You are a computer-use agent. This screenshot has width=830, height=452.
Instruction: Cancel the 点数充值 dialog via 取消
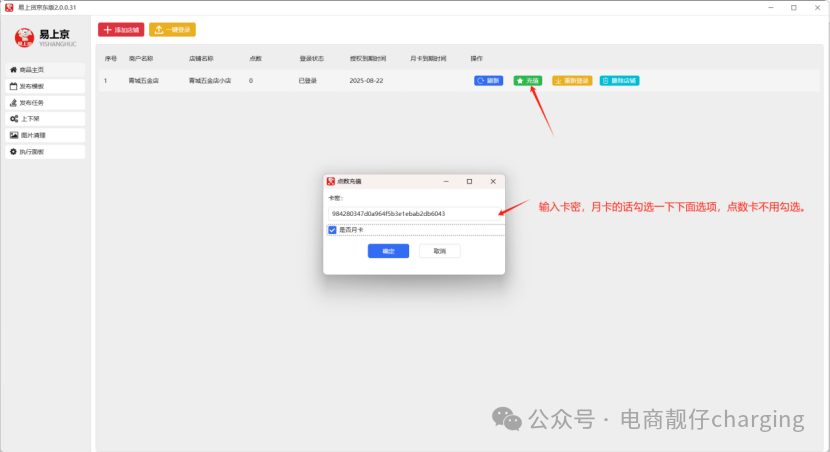click(x=439, y=251)
